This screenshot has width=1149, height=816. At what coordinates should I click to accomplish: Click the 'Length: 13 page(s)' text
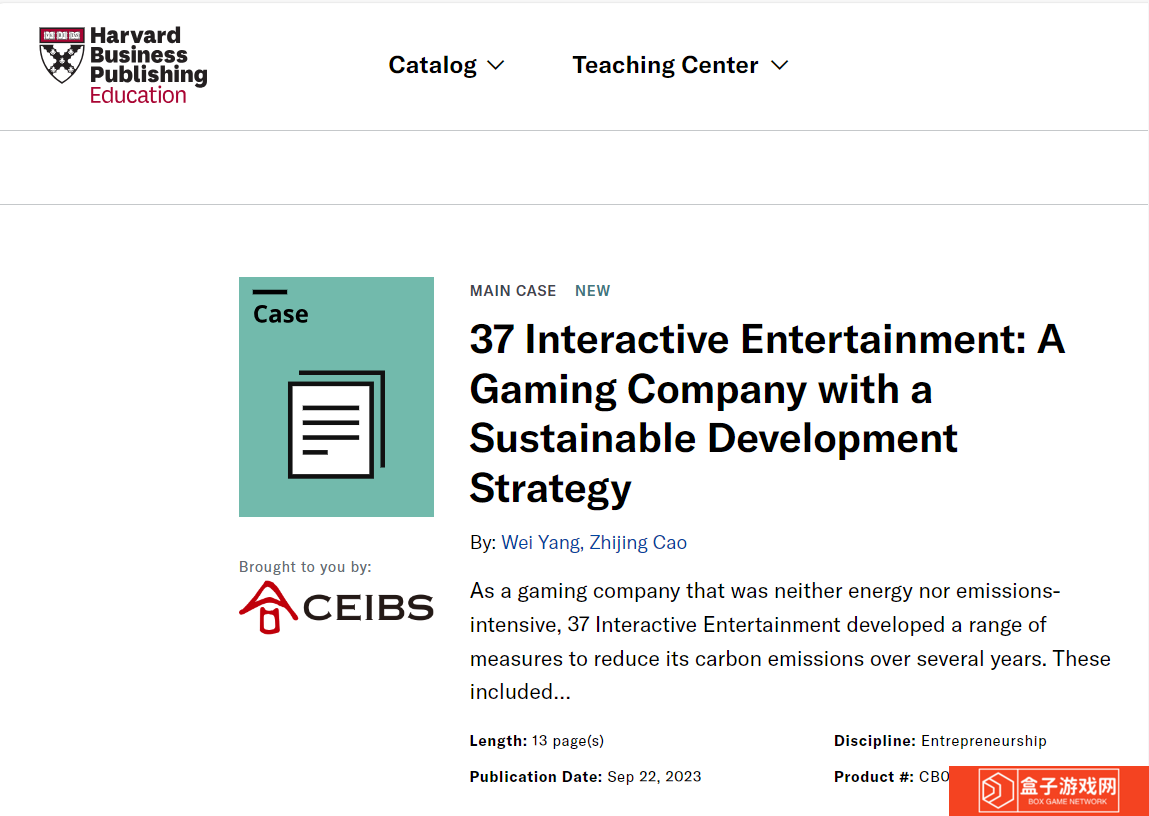click(536, 741)
